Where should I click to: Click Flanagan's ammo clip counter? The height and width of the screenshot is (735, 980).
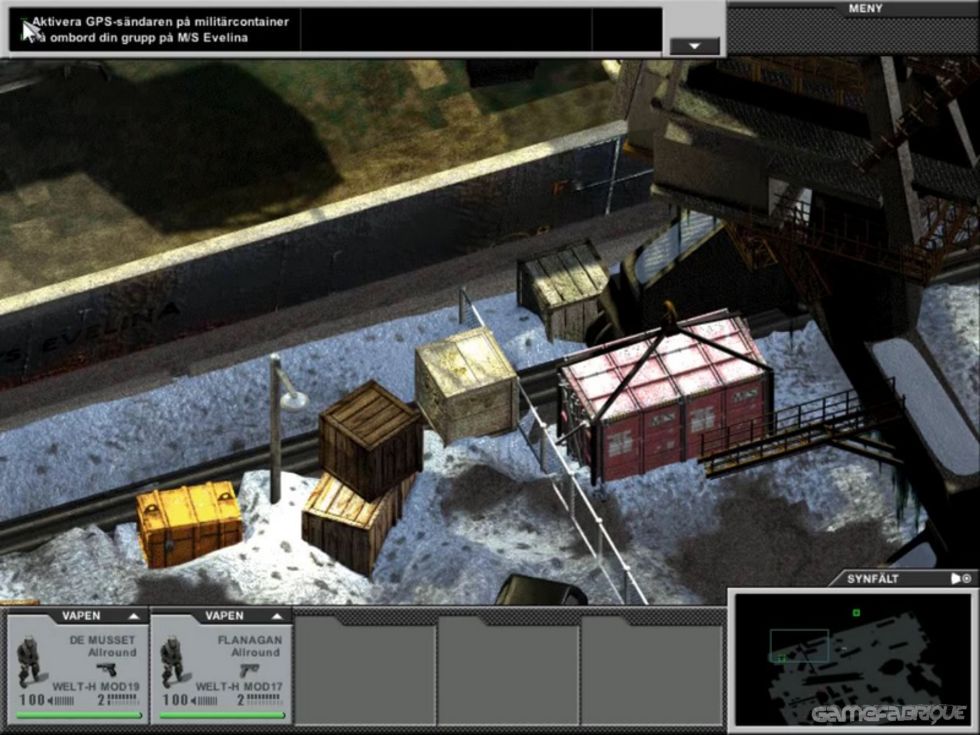[x=261, y=700]
